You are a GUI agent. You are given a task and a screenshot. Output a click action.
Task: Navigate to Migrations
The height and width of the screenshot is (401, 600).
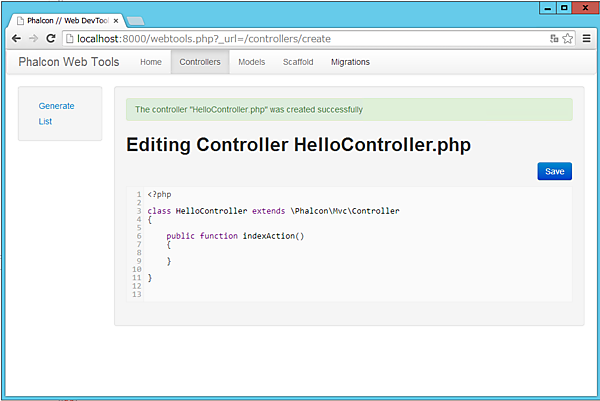click(350, 62)
